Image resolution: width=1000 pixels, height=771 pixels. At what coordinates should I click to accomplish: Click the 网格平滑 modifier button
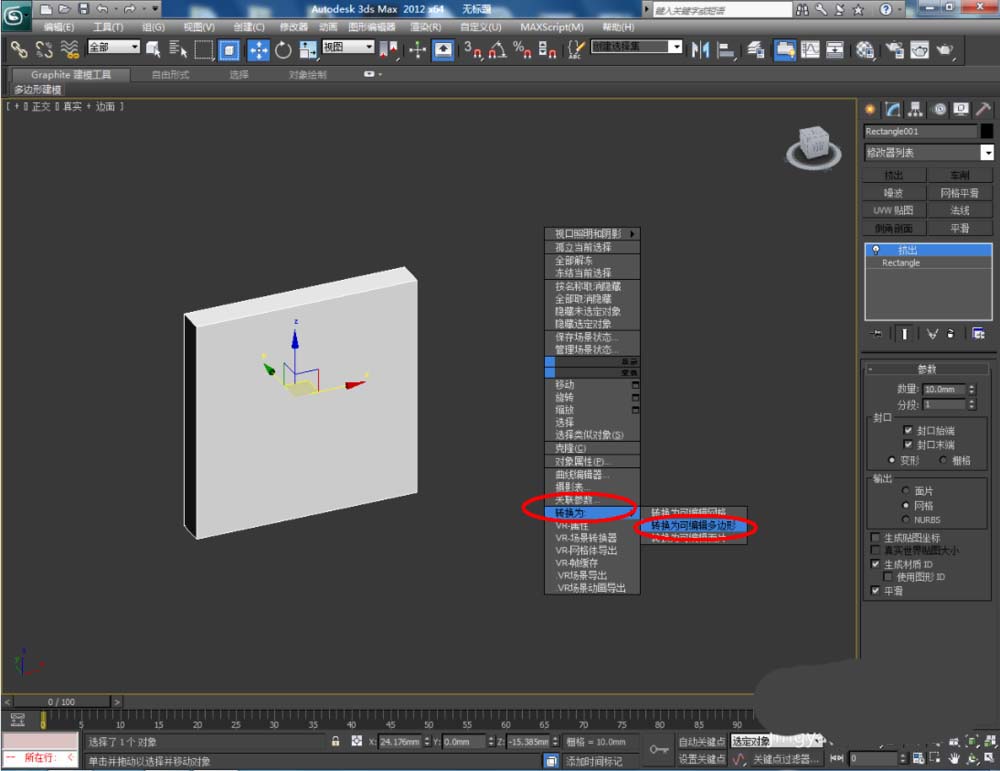[x=959, y=193]
